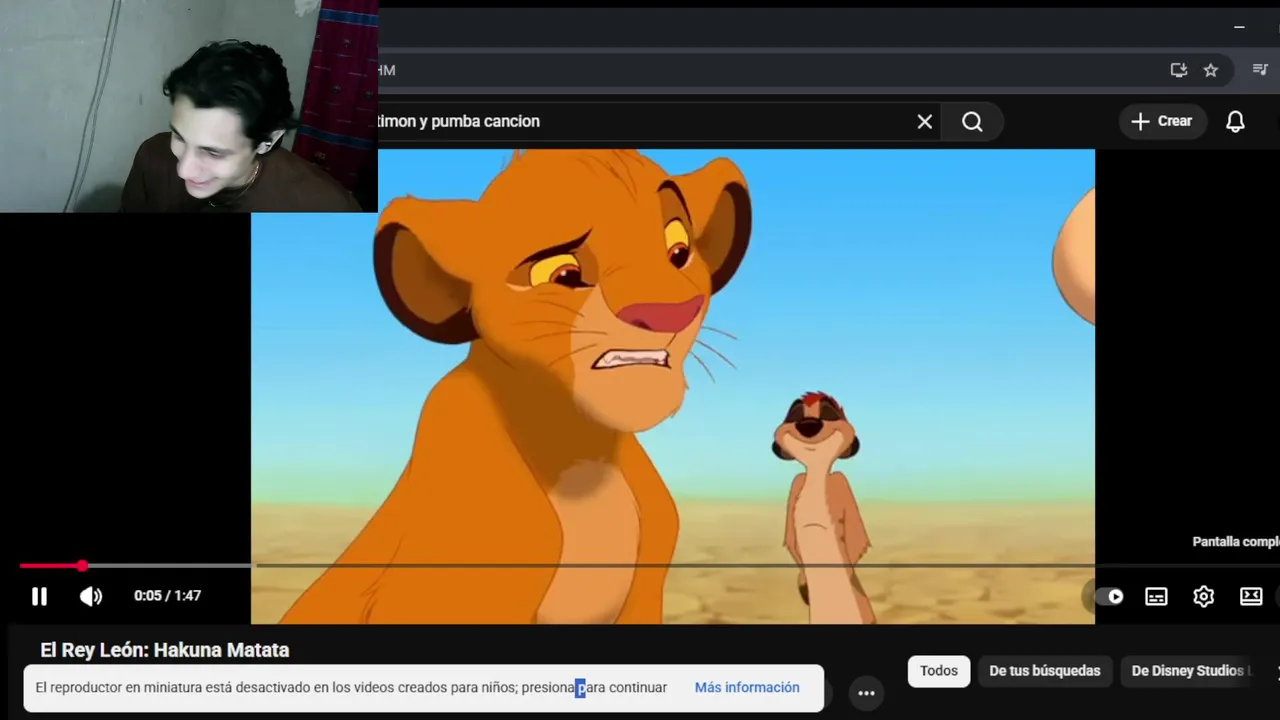Click the 0:05 / 1:47 time display
Viewport: 1280px width, 720px height.
(168, 596)
